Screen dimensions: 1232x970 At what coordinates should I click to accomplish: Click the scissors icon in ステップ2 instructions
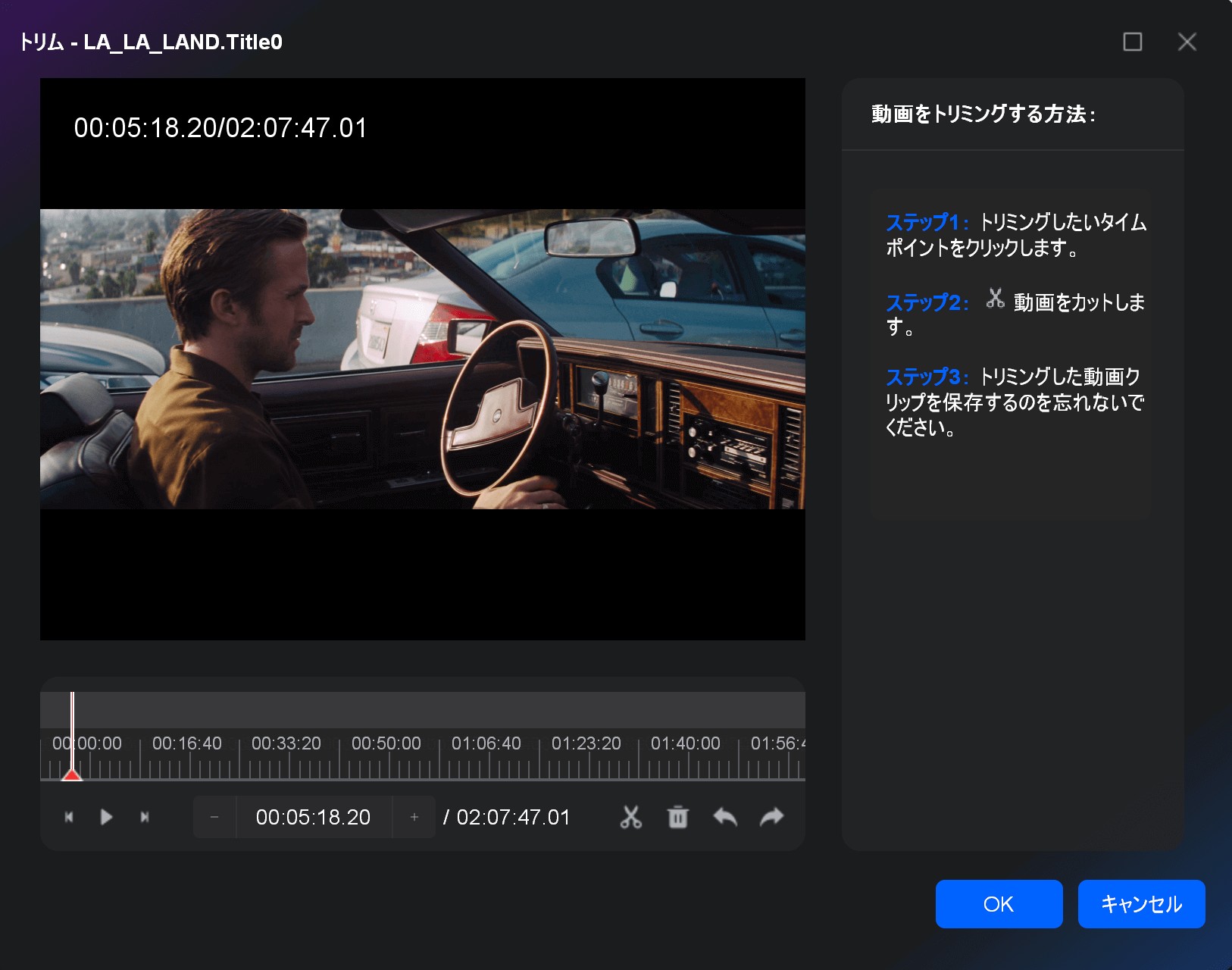point(995,299)
